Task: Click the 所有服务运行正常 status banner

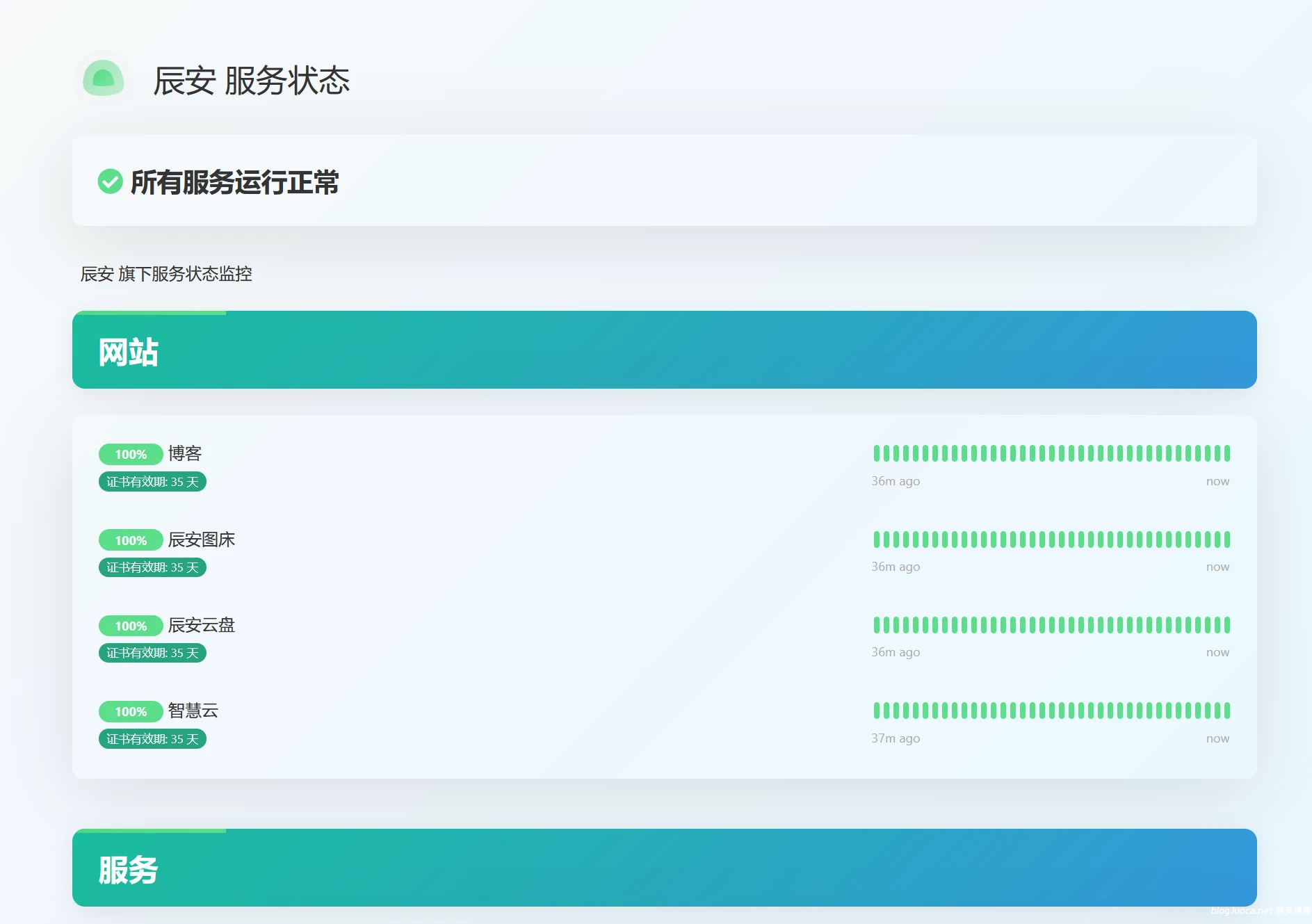Action: [234, 182]
